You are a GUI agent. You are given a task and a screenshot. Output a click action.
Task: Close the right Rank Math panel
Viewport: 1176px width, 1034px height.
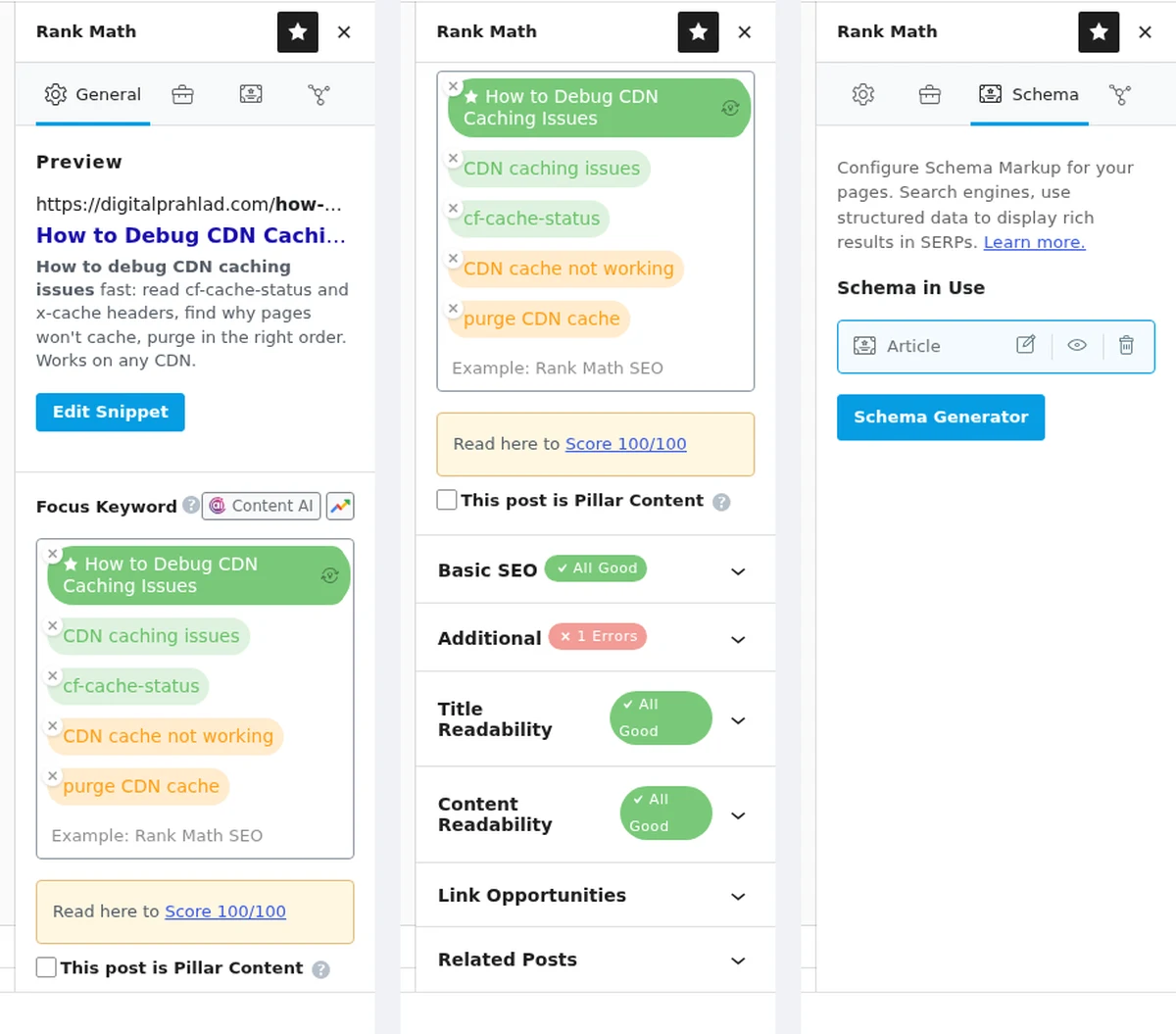tap(1145, 32)
